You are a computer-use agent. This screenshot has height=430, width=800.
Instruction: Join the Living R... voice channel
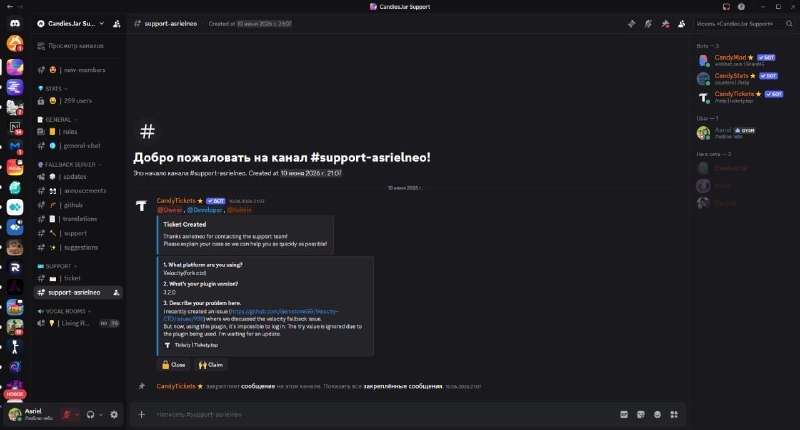[78, 323]
